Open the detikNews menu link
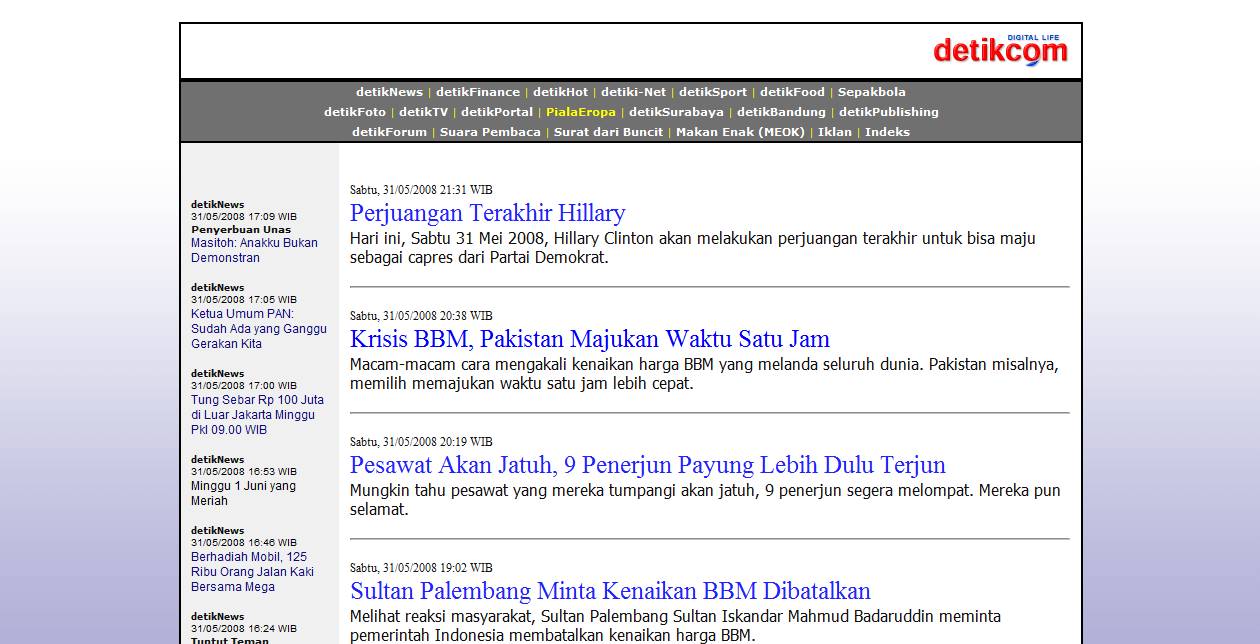This screenshot has height=644, width=1260. (x=389, y=92)
